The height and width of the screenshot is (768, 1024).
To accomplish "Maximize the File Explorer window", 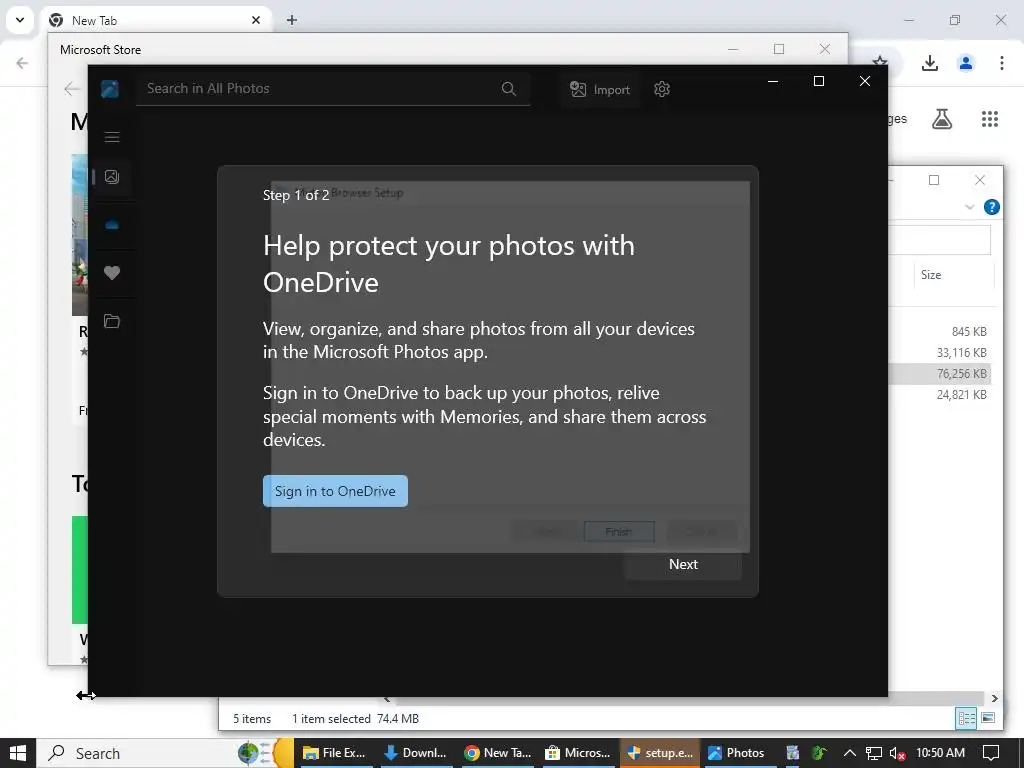I will (x=934, y=180).
